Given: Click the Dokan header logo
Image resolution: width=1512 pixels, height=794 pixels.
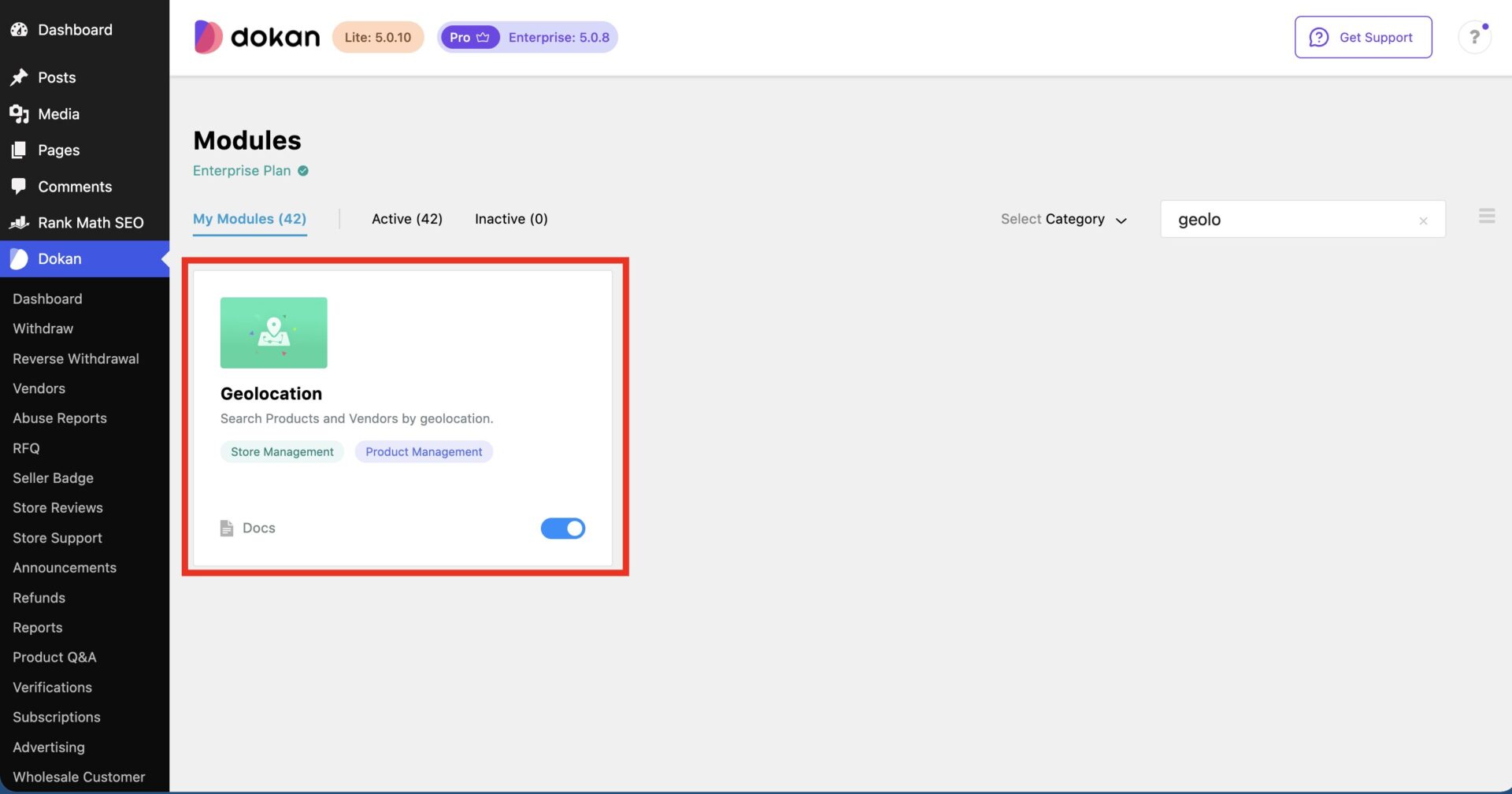Looking at the screenshot, I should coord(257,37).
